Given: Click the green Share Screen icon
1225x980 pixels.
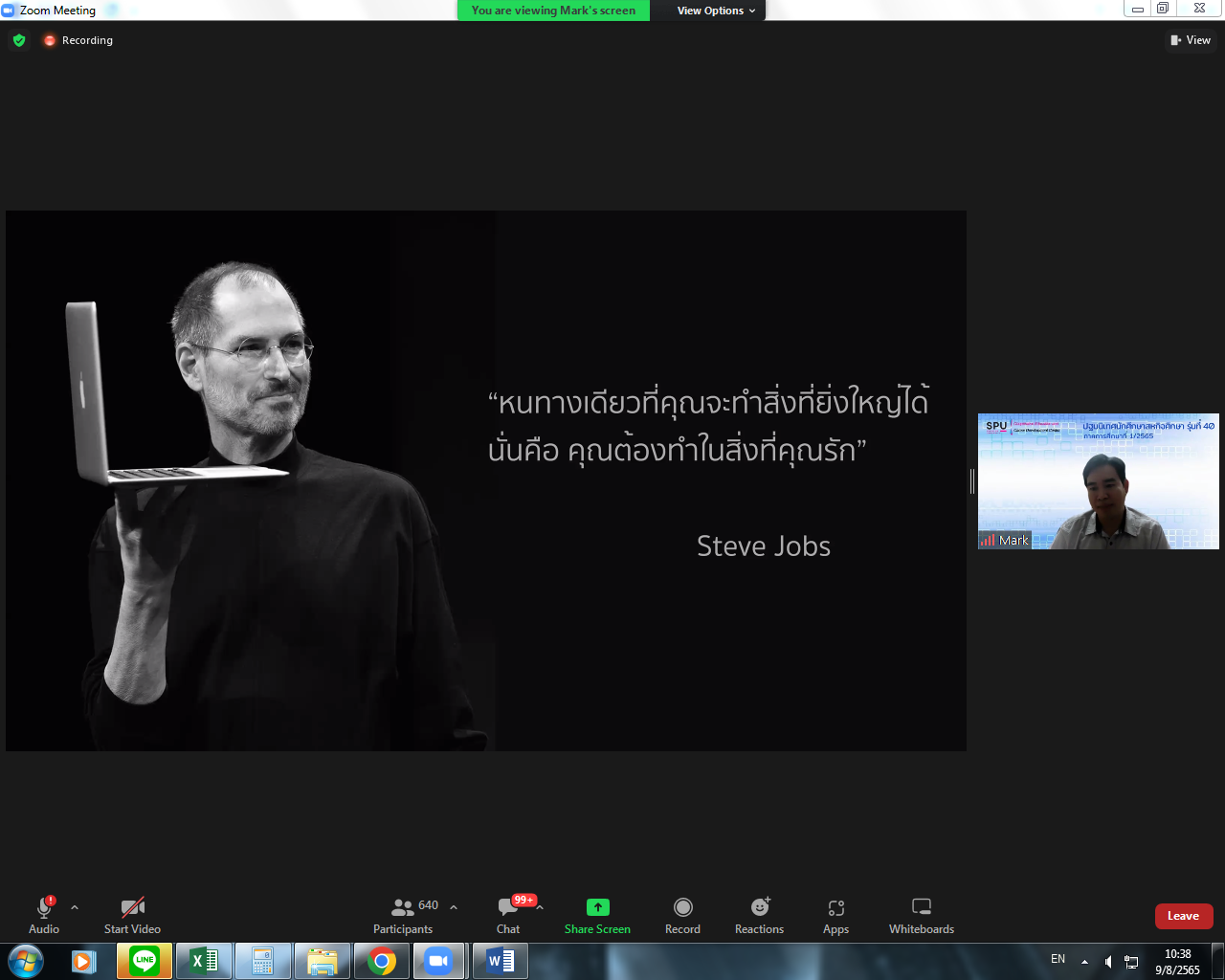Looking at the screenshot, I should pos(597,907).
